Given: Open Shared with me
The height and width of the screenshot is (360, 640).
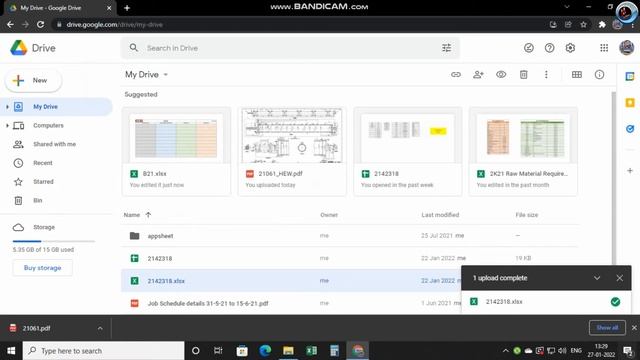Looking at the screenshot, I should click(x=56, y=144).
